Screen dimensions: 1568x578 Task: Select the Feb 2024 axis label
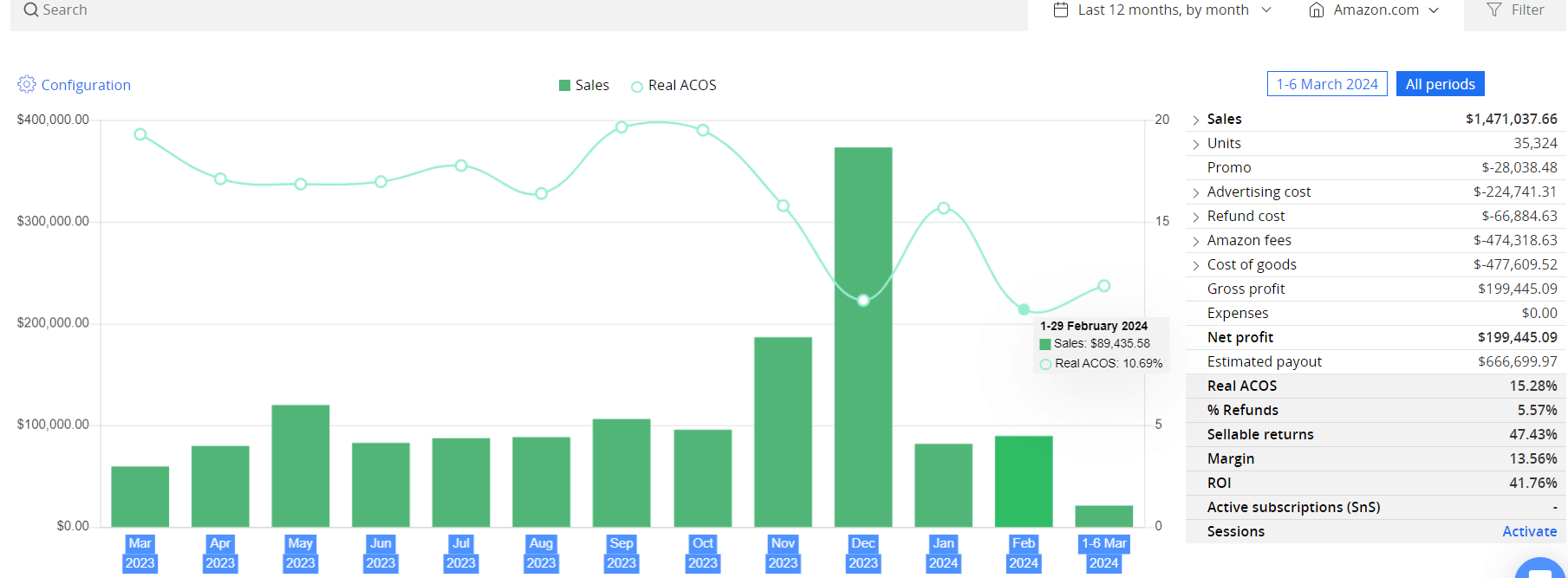pyautogui.click(x=1024, y=553)
